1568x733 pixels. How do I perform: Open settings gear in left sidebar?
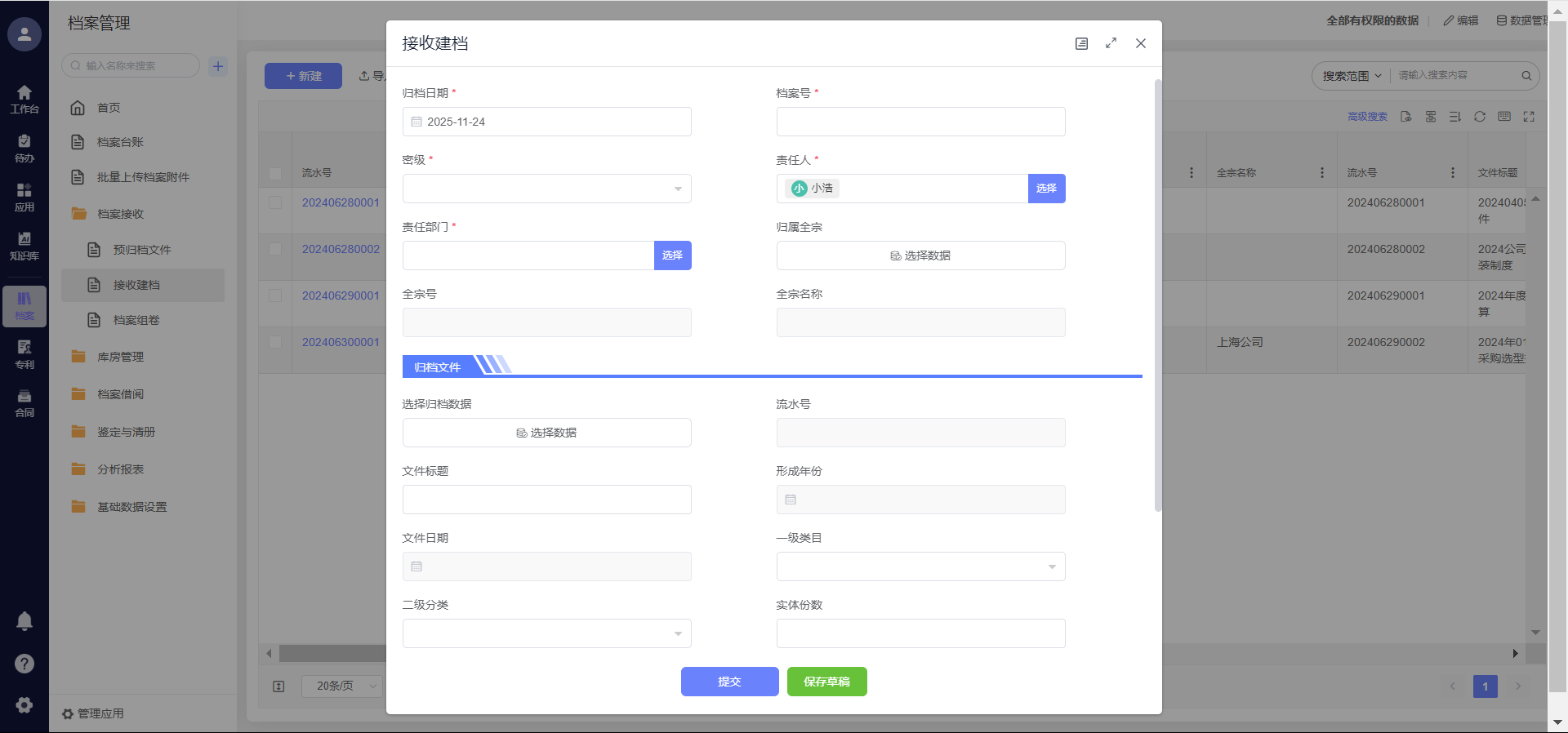(24, 705)
